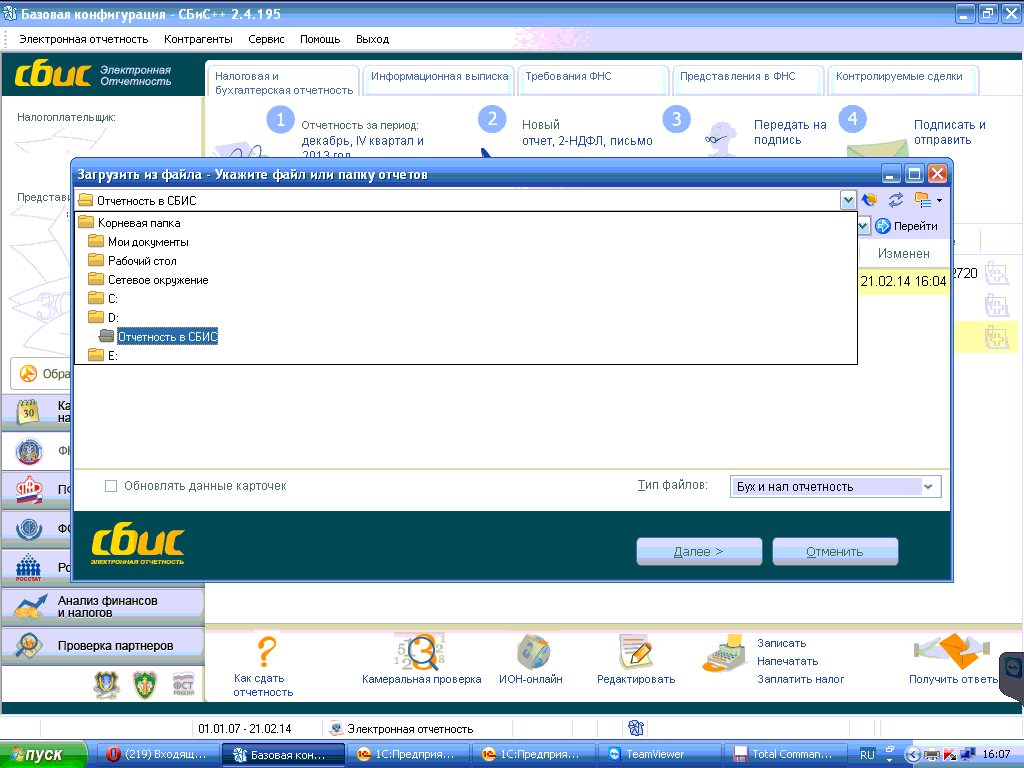Click the Записать link
The width and height of the screenshot is (1024, 768).
(x=781, y=643)
